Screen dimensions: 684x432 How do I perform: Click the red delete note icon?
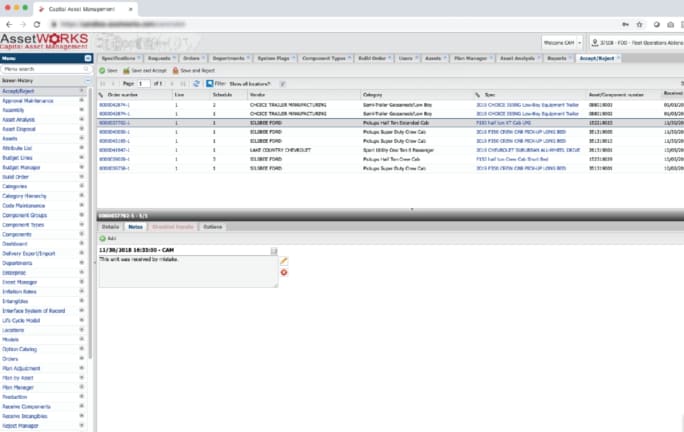284,271
